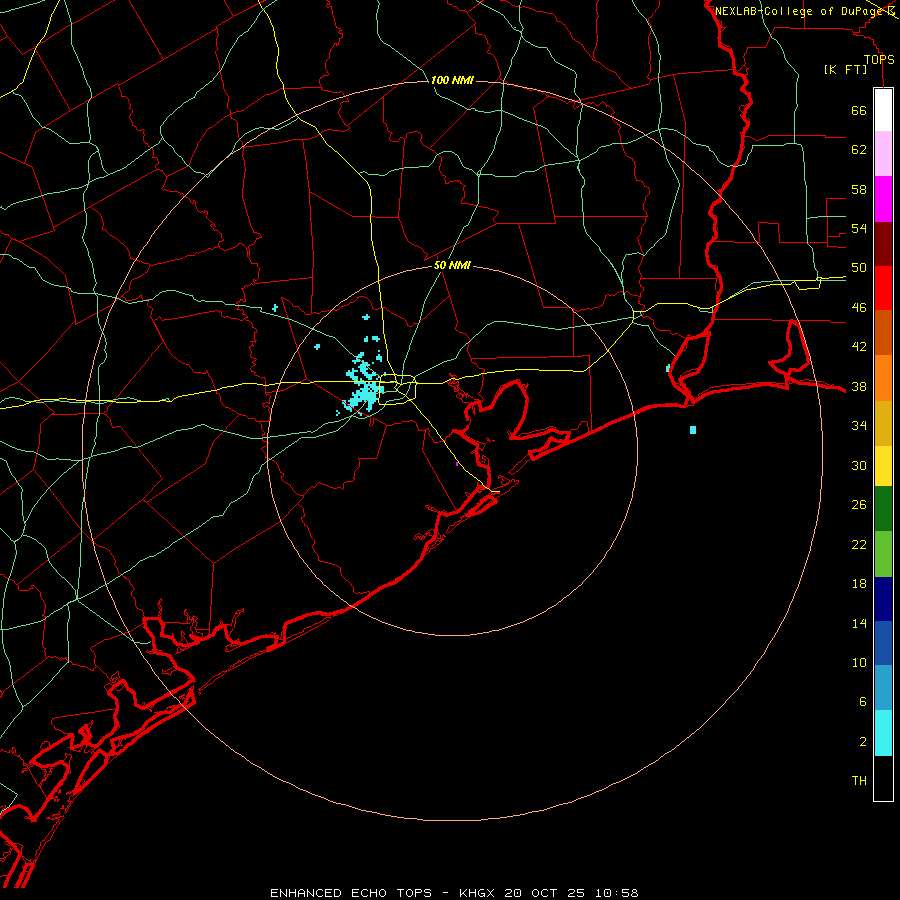Click the legend value '42'
This screenshot has width=900, height=900.
pyautogui.click(x=859, y=347)
